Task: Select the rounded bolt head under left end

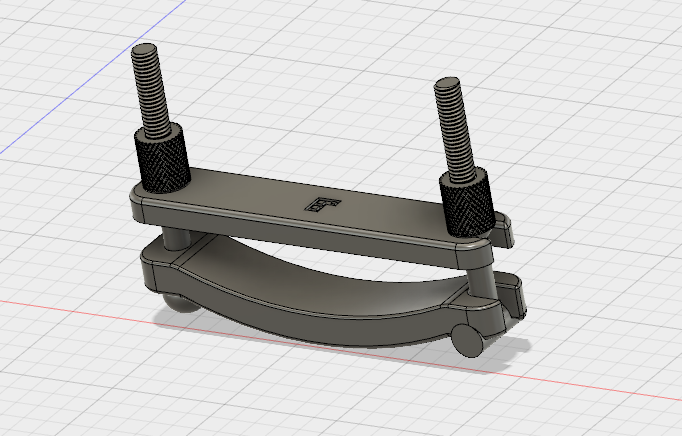Action: pos(181,303)
